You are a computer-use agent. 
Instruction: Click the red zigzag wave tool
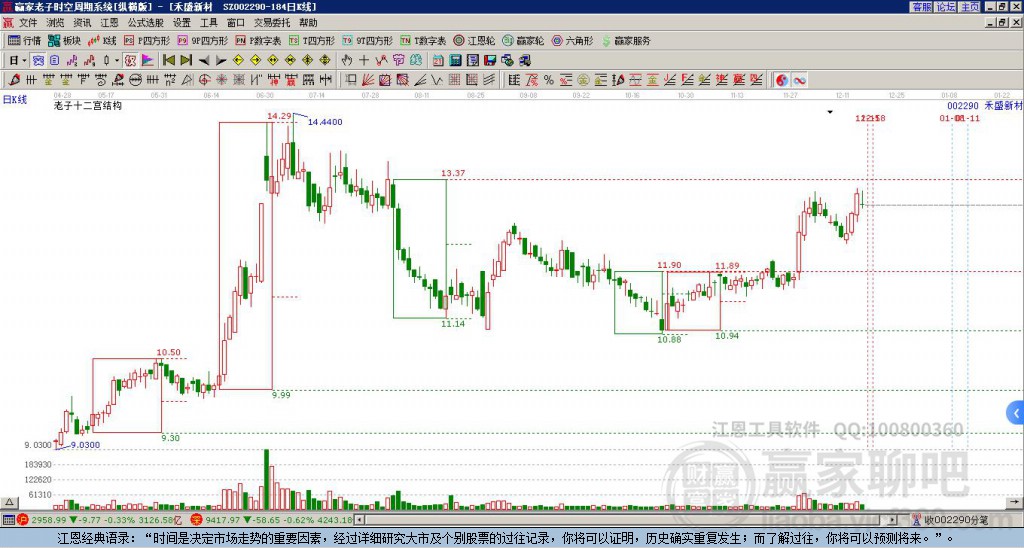[381, 61]
